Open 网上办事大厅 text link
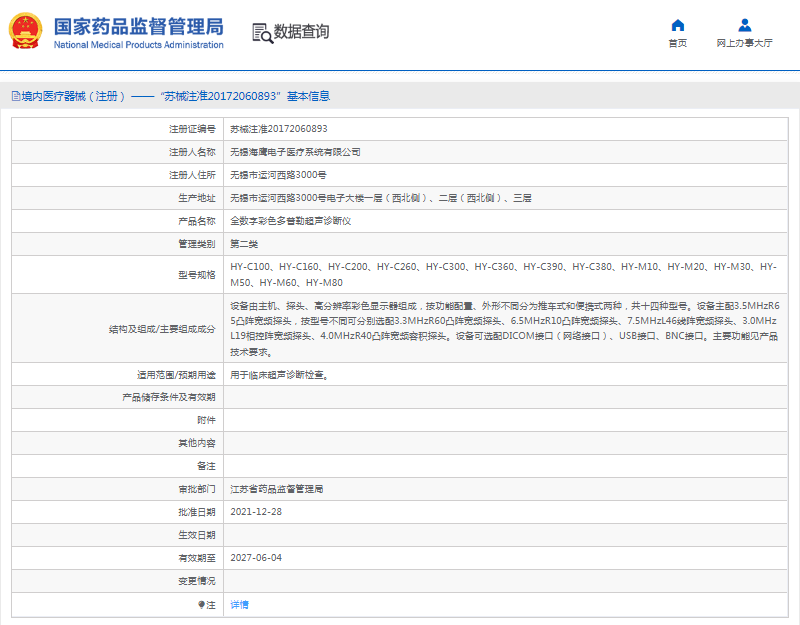 [744, 43]
